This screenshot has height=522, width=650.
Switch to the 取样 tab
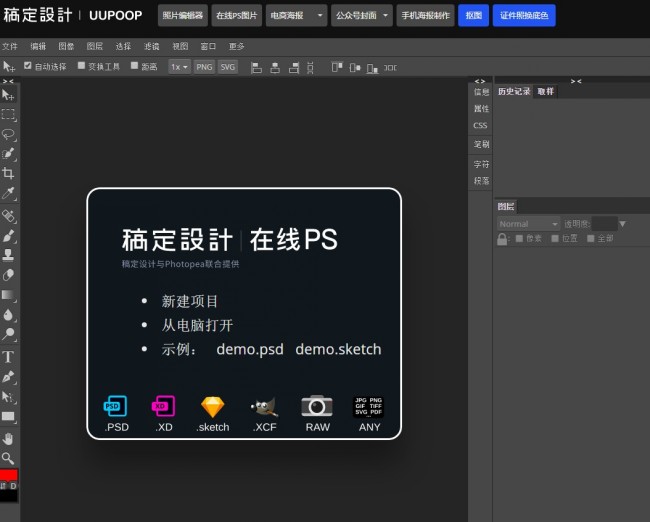coord(546,92)
